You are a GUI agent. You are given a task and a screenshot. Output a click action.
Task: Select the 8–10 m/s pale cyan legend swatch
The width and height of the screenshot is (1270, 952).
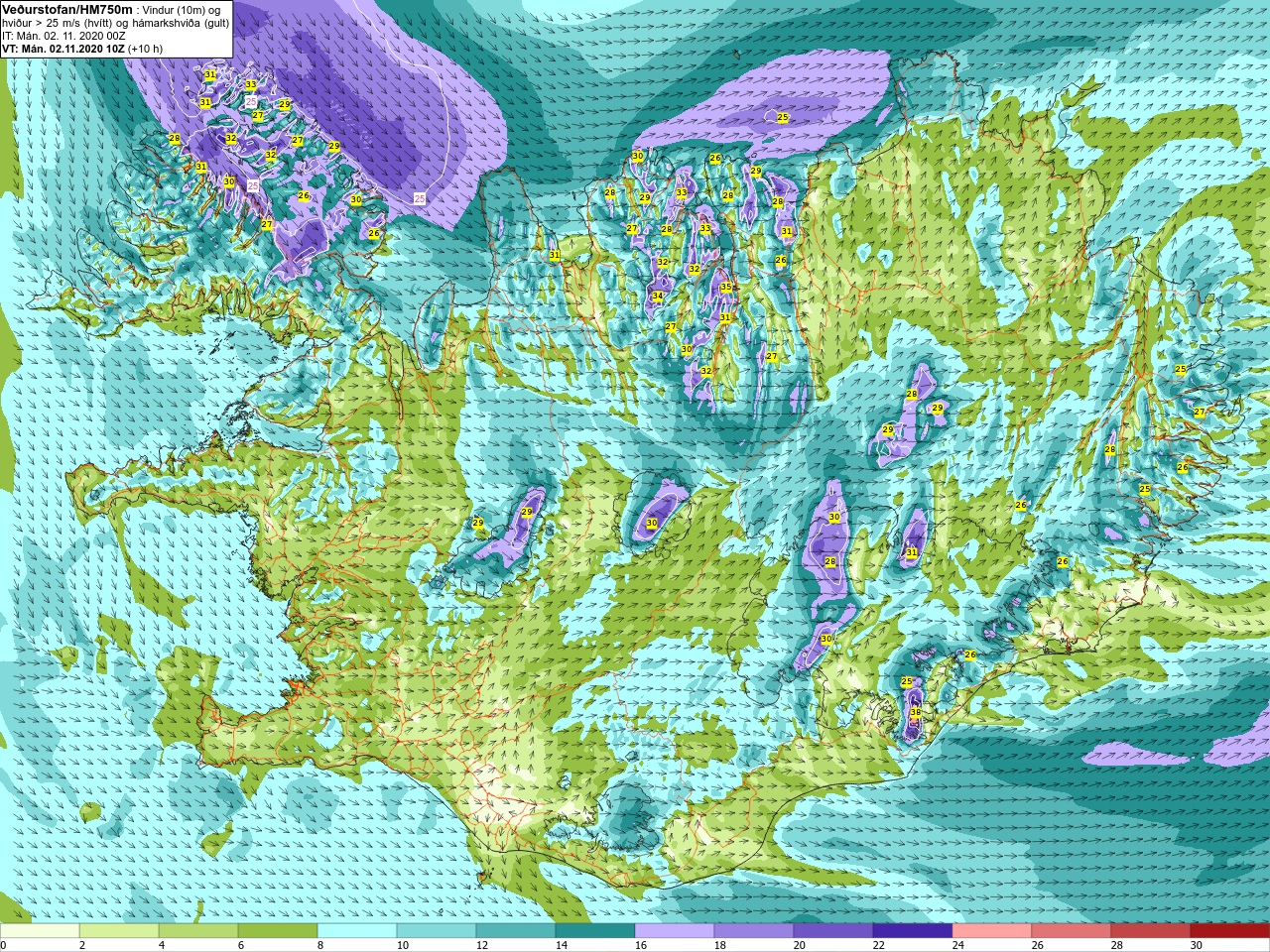pos(357,931)
